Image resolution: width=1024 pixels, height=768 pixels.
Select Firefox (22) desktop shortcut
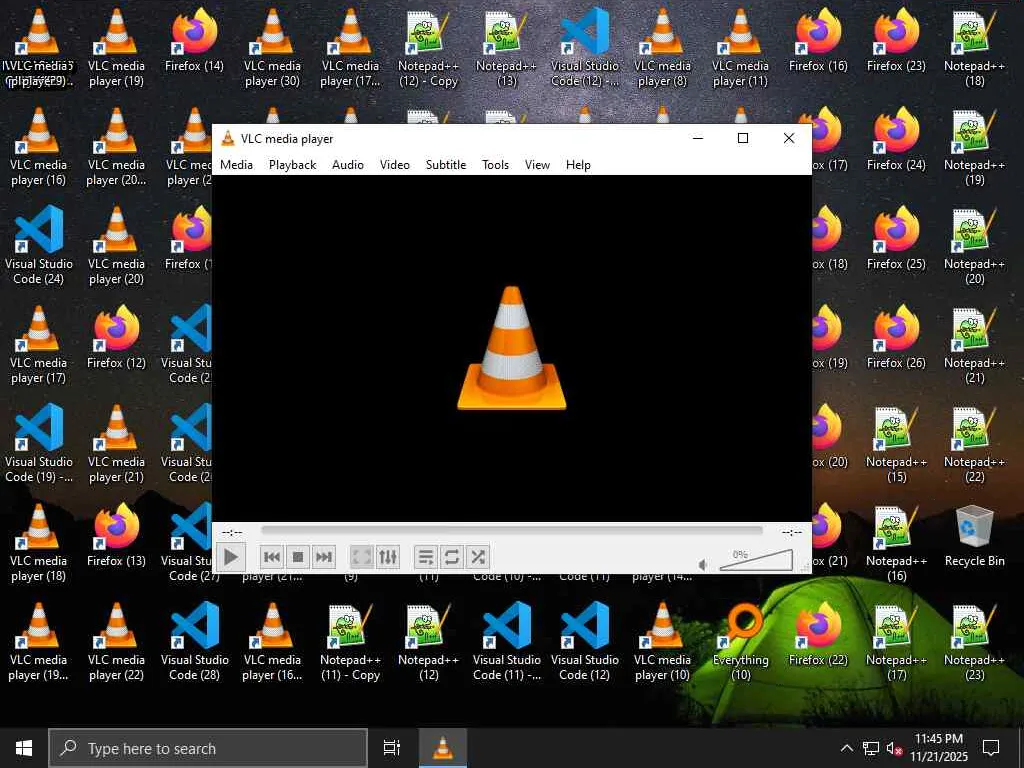tap(818, 635)
